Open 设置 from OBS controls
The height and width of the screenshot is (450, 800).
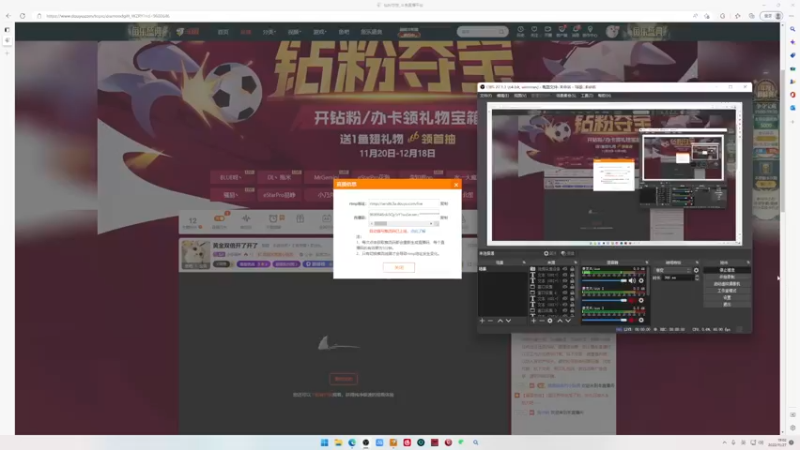(727, 297)
